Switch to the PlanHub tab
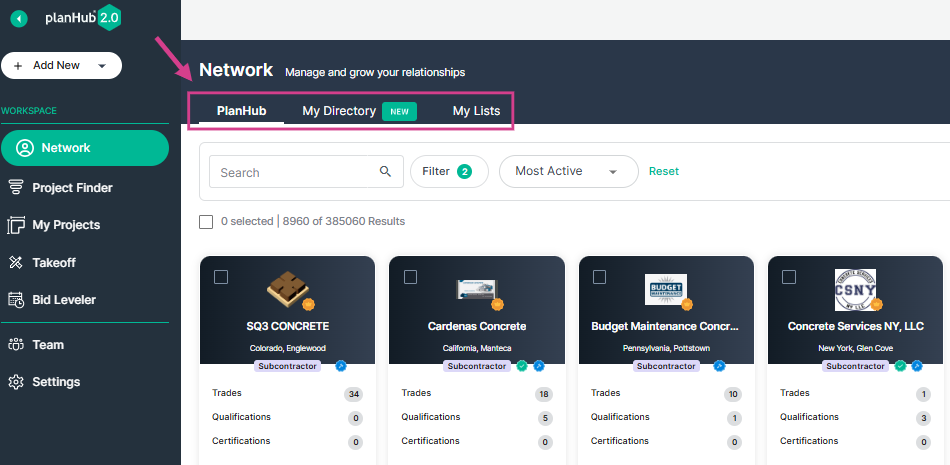The height and width of the screenshot is (465, 950). (242, 111)
